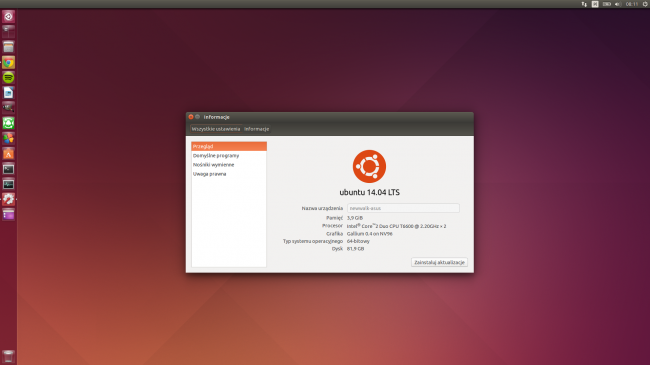Click the 'Nazwa urządzenia' label
This screenshot has width=650, height=365.
tap(323, 208)
